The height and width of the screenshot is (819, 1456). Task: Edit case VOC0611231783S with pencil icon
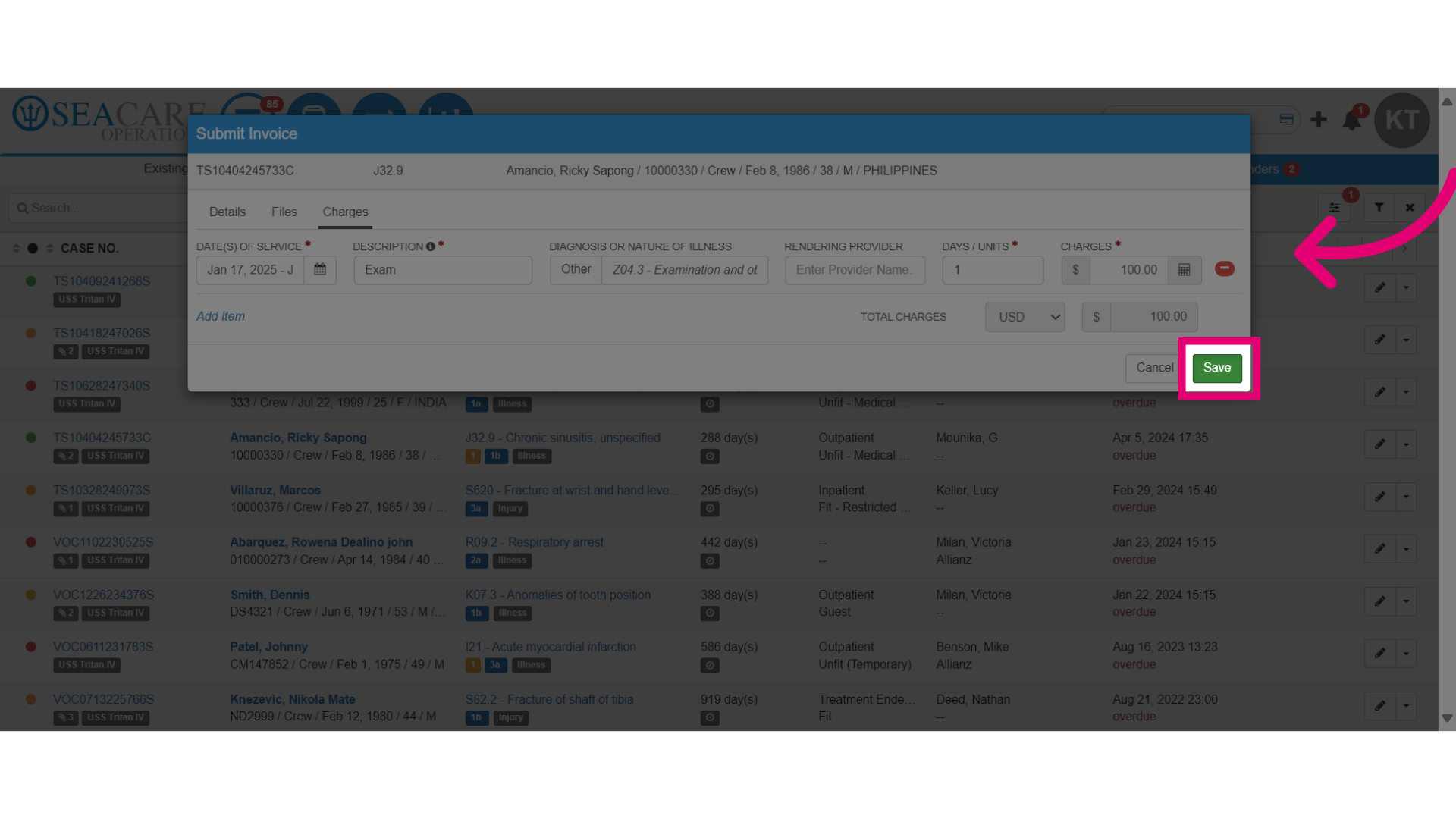[1380, 654]
